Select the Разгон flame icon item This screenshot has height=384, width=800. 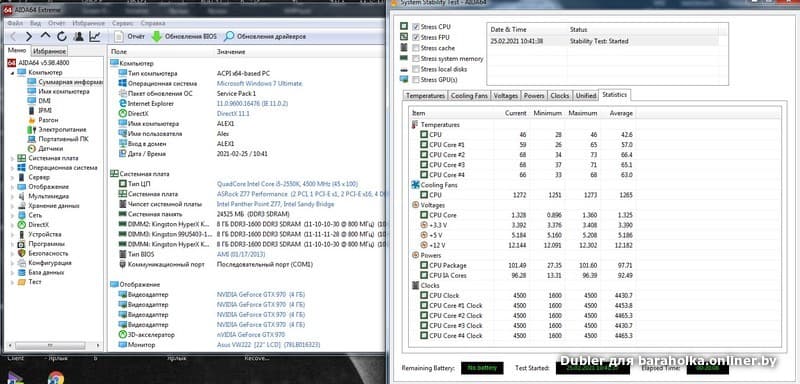click(32, 120)
